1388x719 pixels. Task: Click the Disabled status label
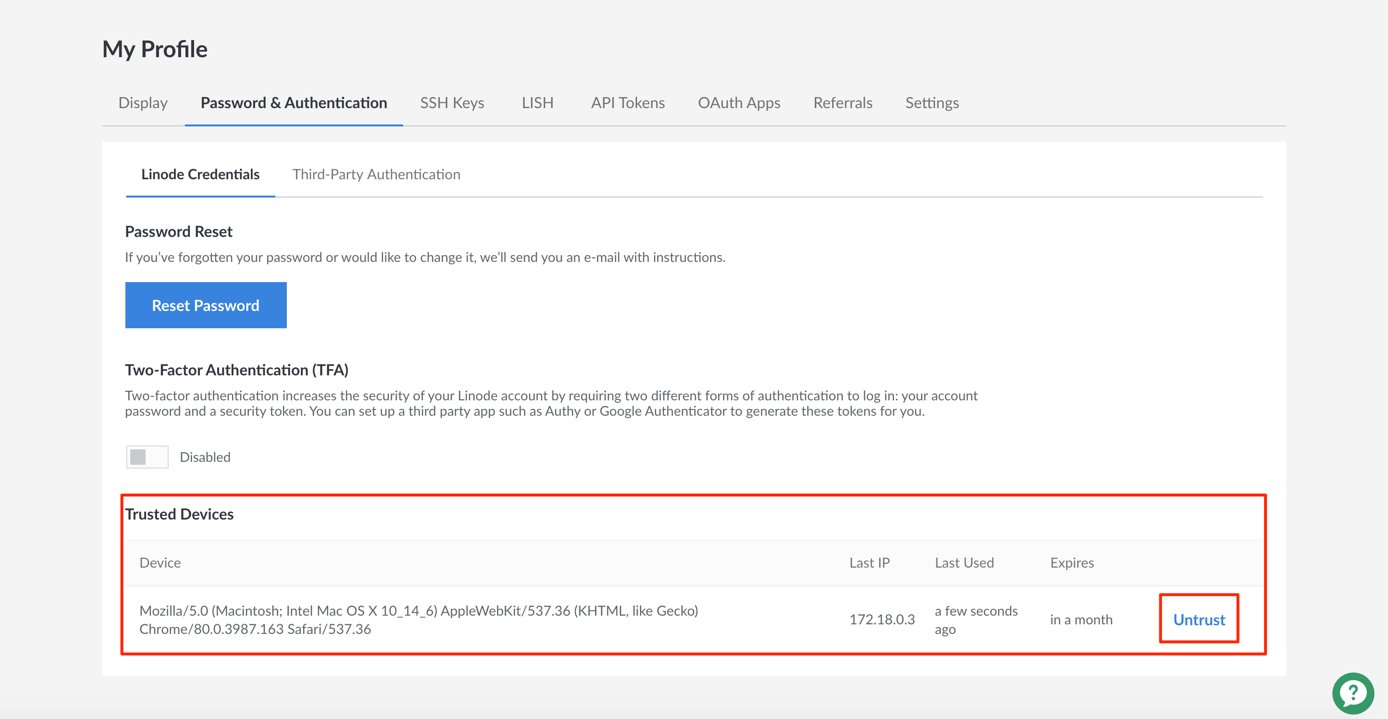click(205, 457)
